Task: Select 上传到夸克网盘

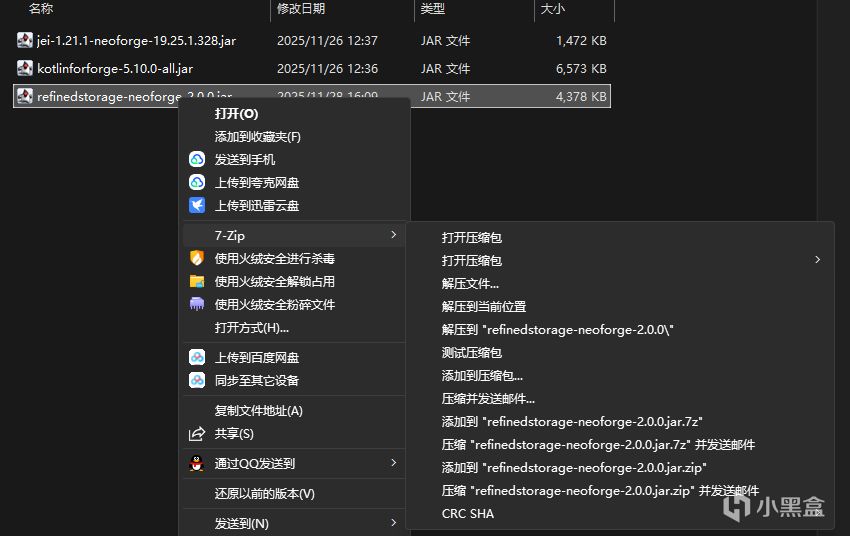Action: click(257, 183)
